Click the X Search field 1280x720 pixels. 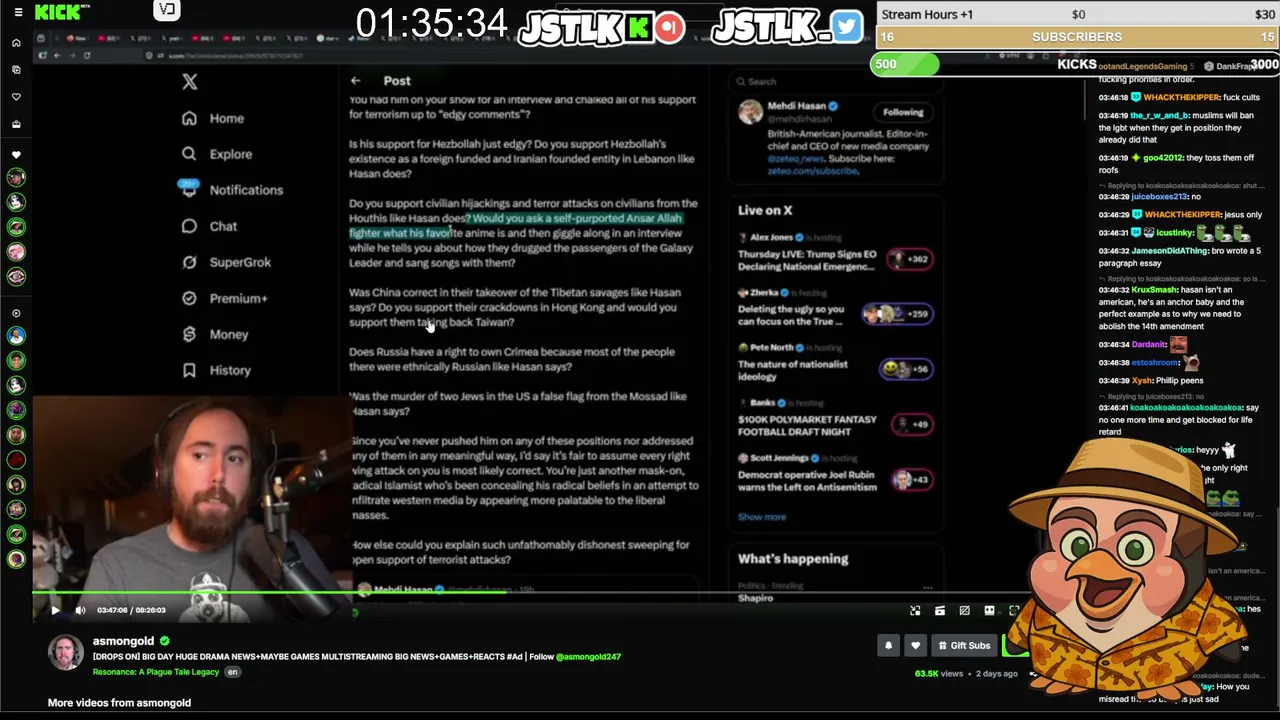click(x=835, y=82)
